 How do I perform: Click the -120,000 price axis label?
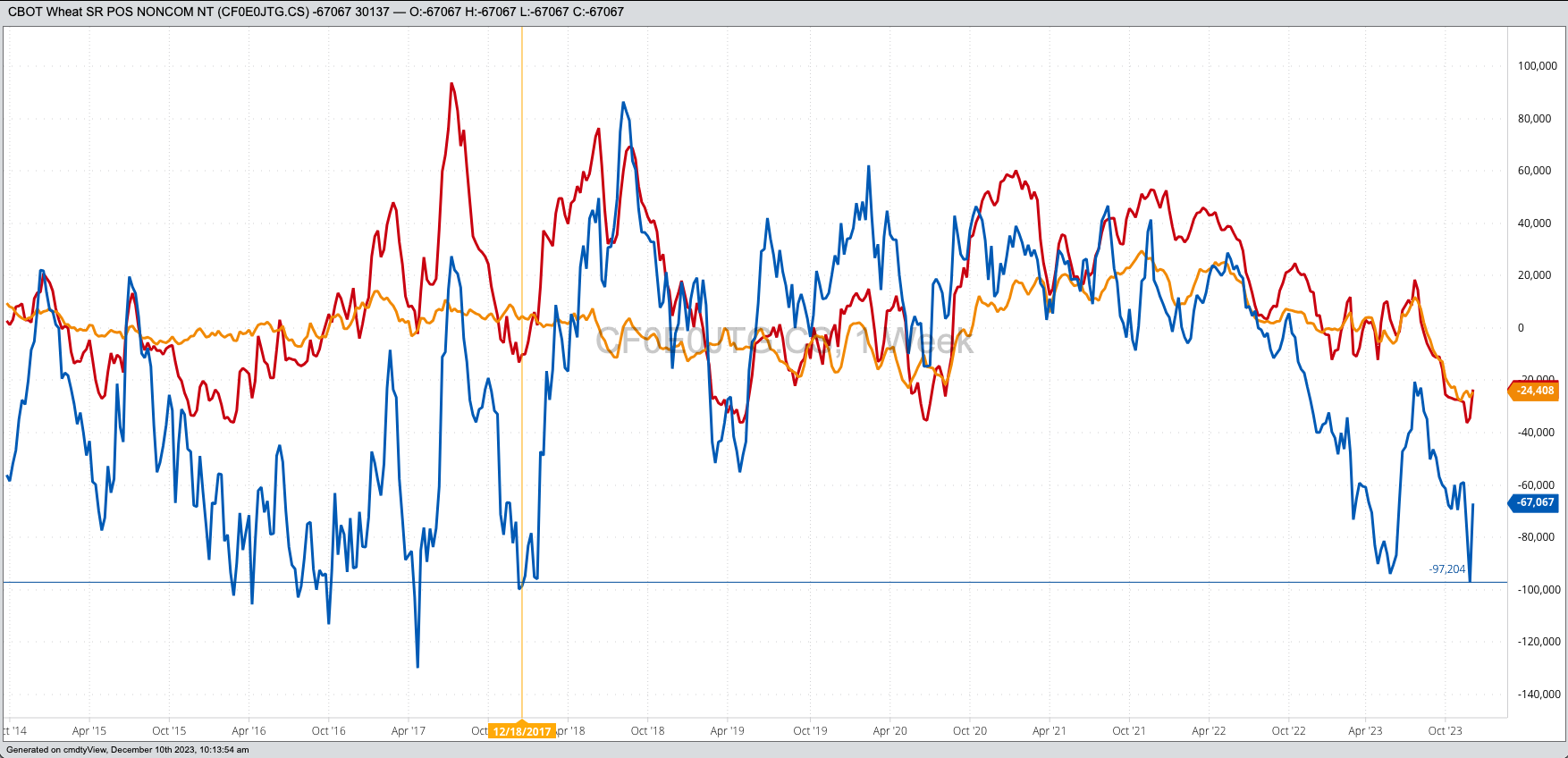tap(1537, 642)
